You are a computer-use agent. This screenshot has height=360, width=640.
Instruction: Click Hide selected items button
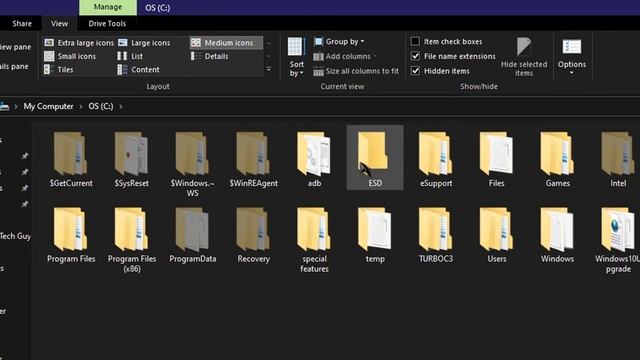(x=524, y=57)
